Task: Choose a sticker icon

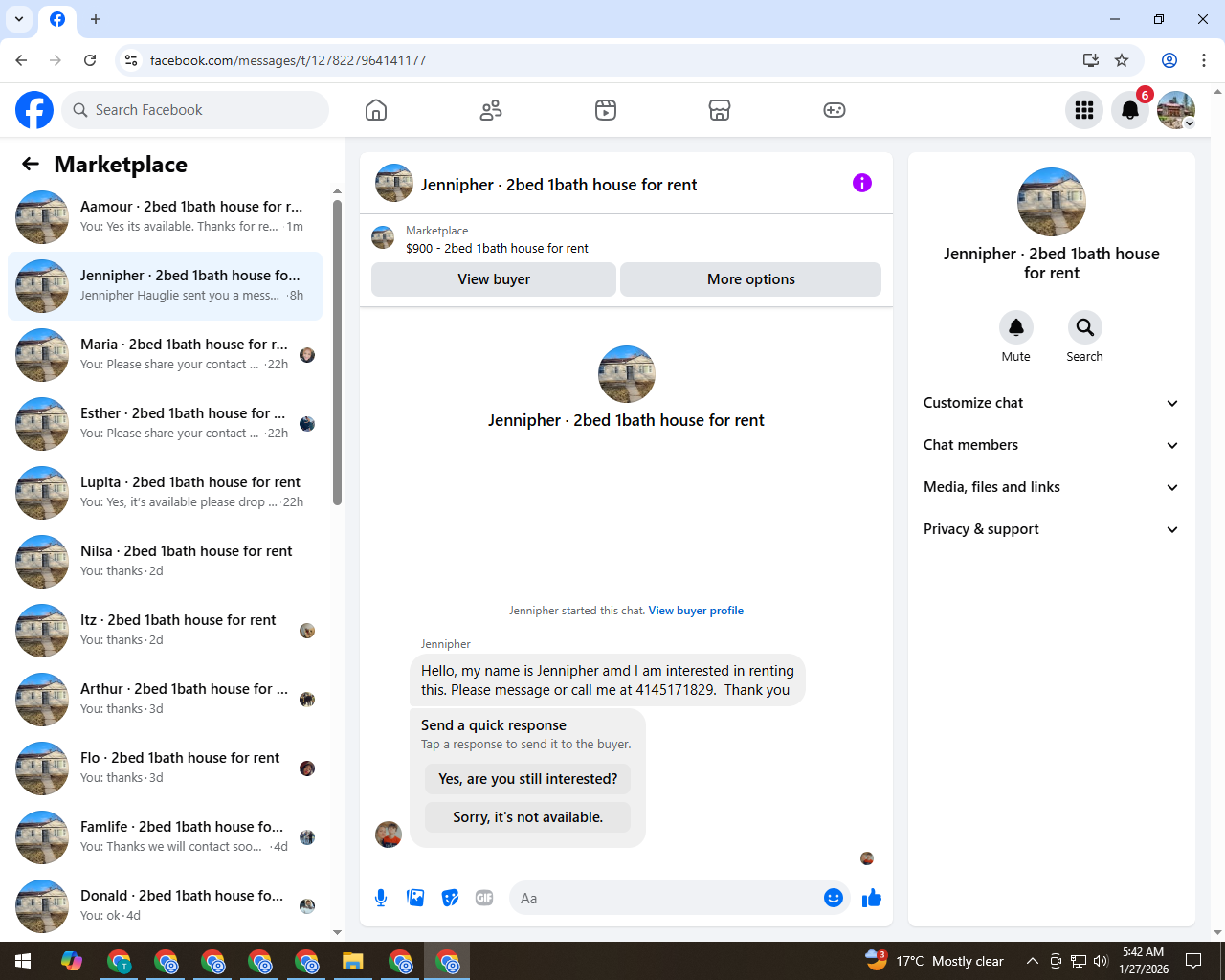Action: [x=450, y=898]
